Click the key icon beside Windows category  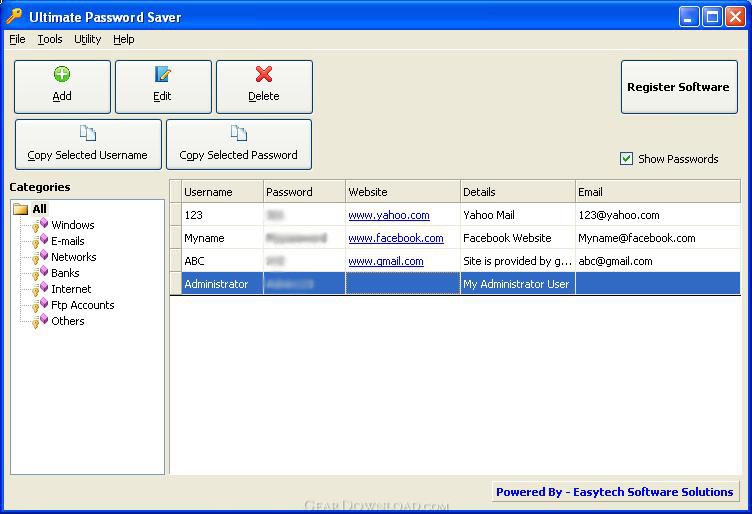point(40,225)
